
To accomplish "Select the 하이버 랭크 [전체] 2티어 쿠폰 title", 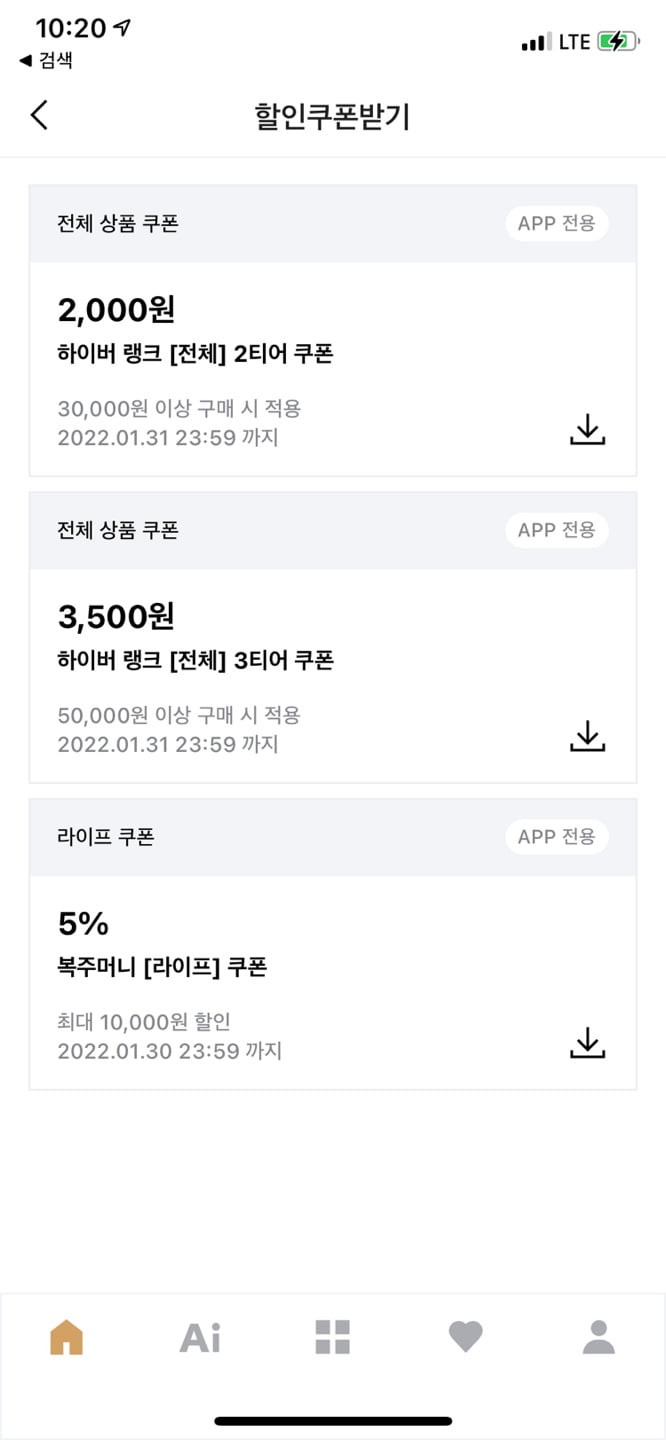I will 195,353.
